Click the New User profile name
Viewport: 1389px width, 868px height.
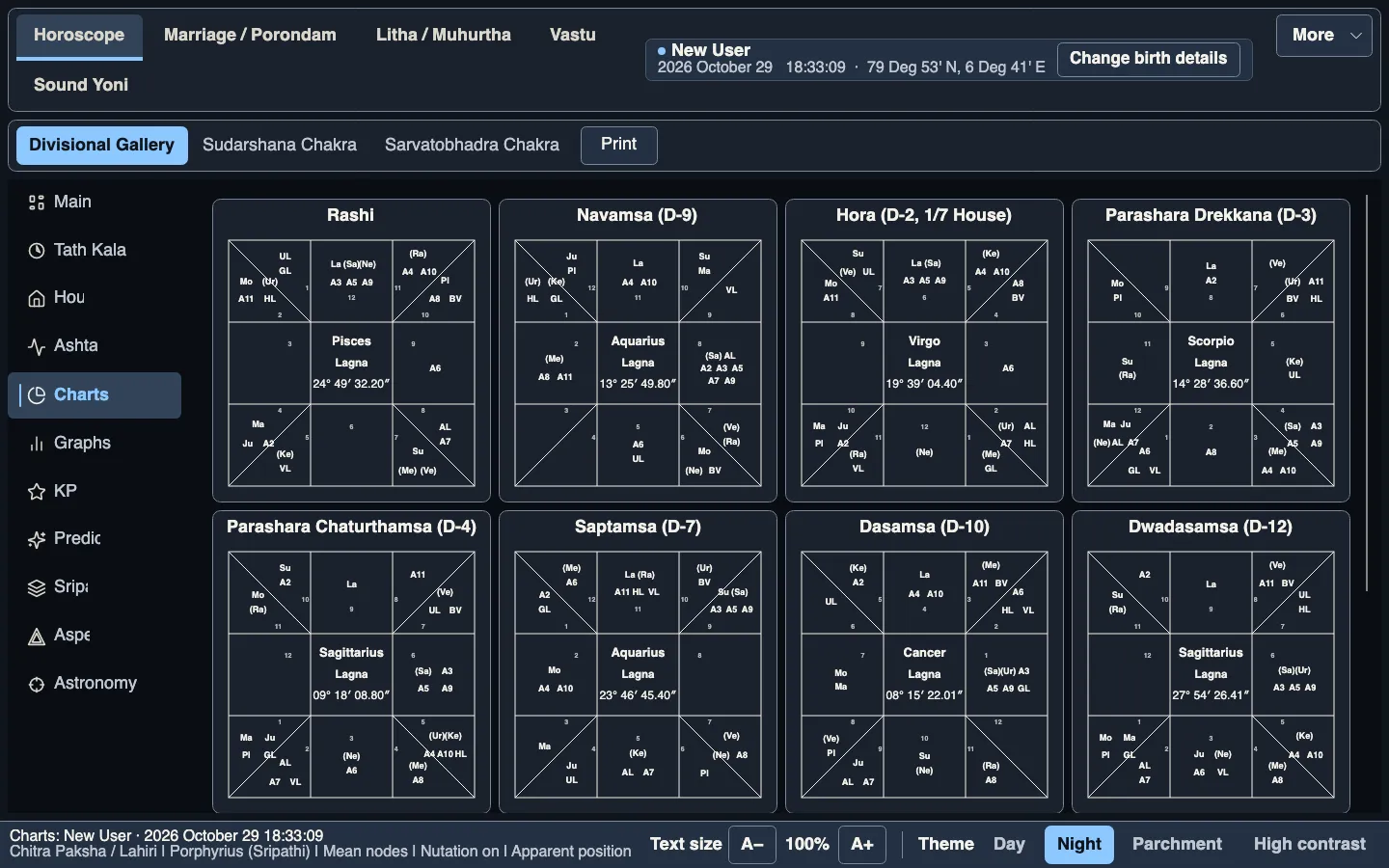tap(711, 50)
